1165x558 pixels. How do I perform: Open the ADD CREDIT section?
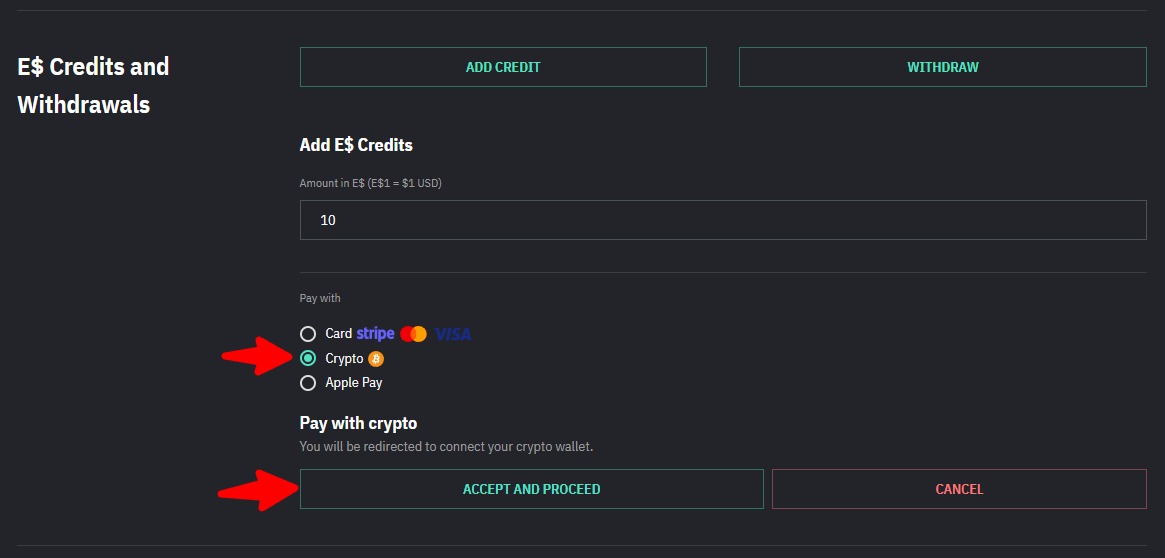[503, 67]
